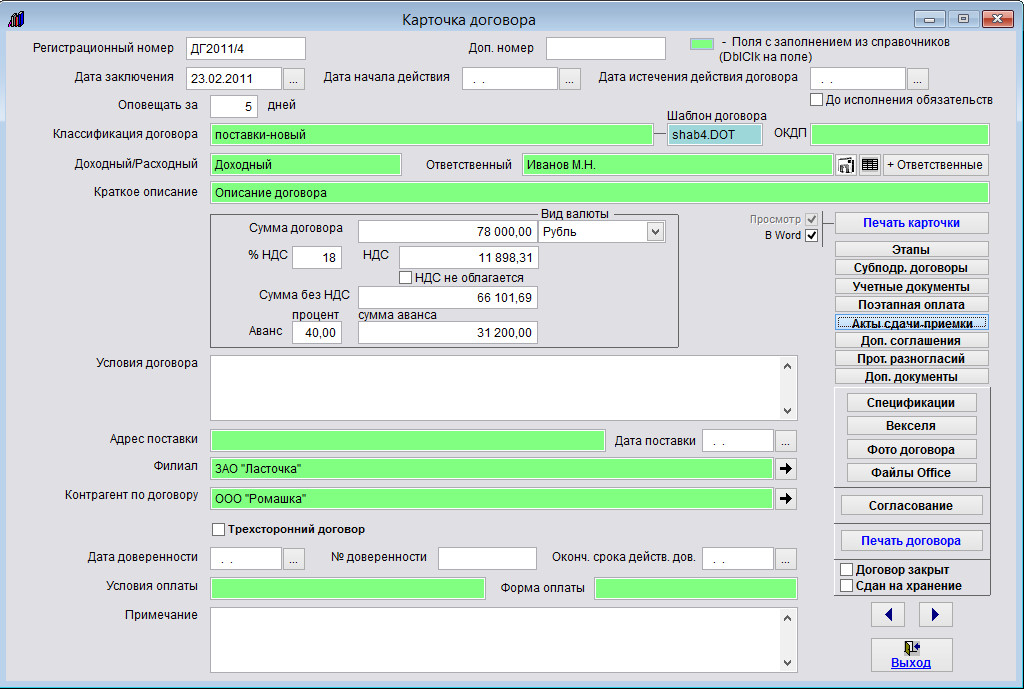Open the Этапы section
Screen dimensions: 1027x691
click(x=911, y=249)
